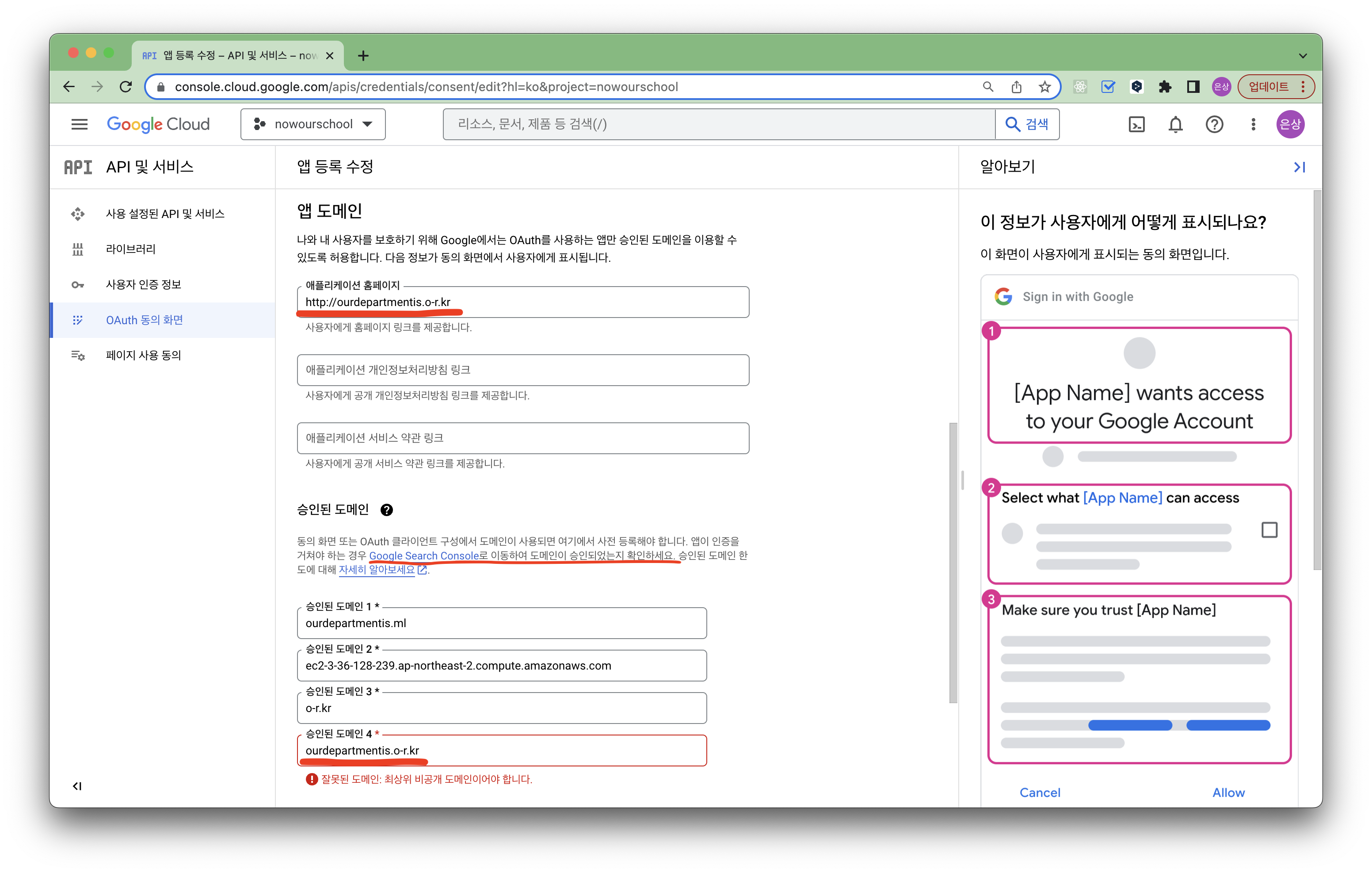Open the nowourschool project selector dropdown
Viewport: 1372px width, 873px height.
coord(313,124)
